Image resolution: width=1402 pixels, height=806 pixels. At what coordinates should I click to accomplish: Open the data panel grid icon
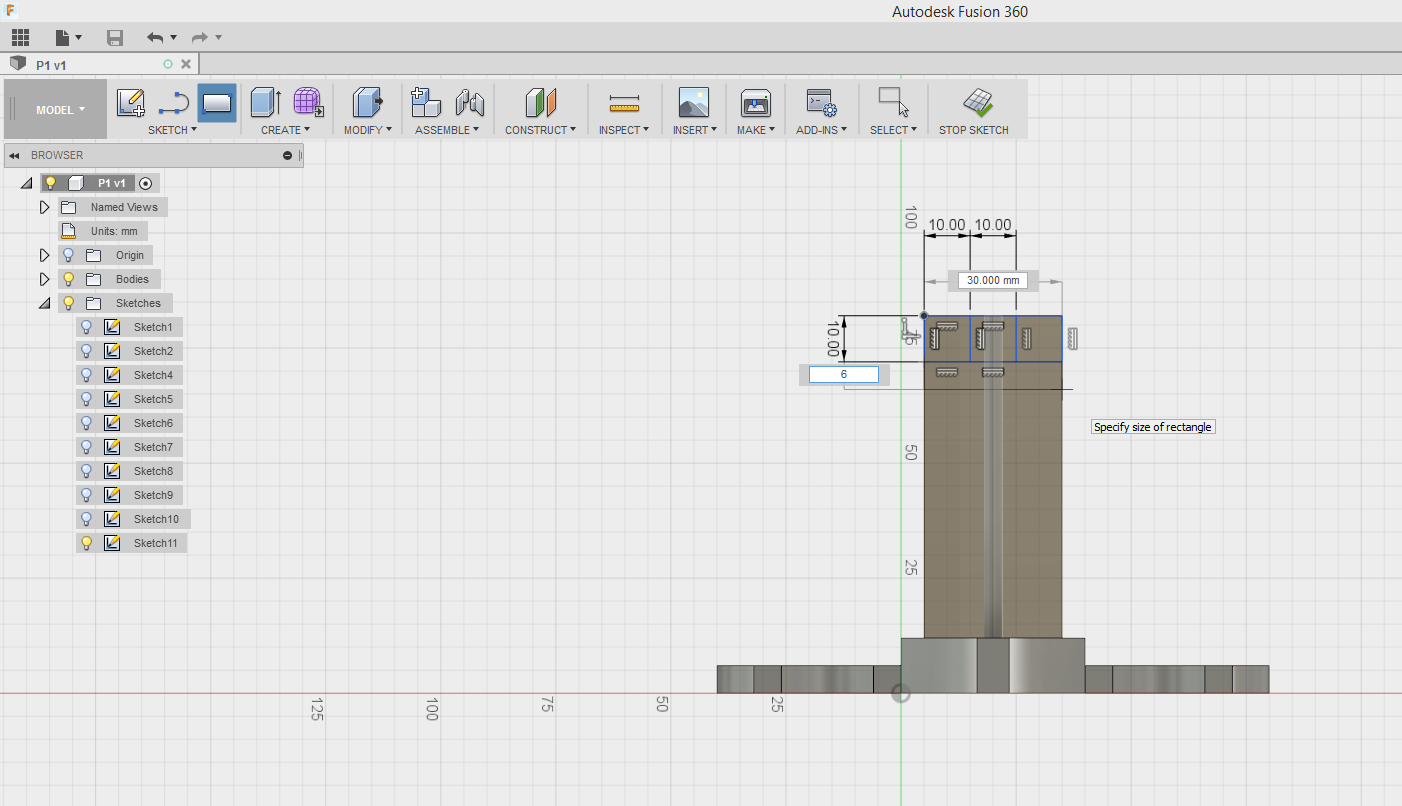point(21,38)
